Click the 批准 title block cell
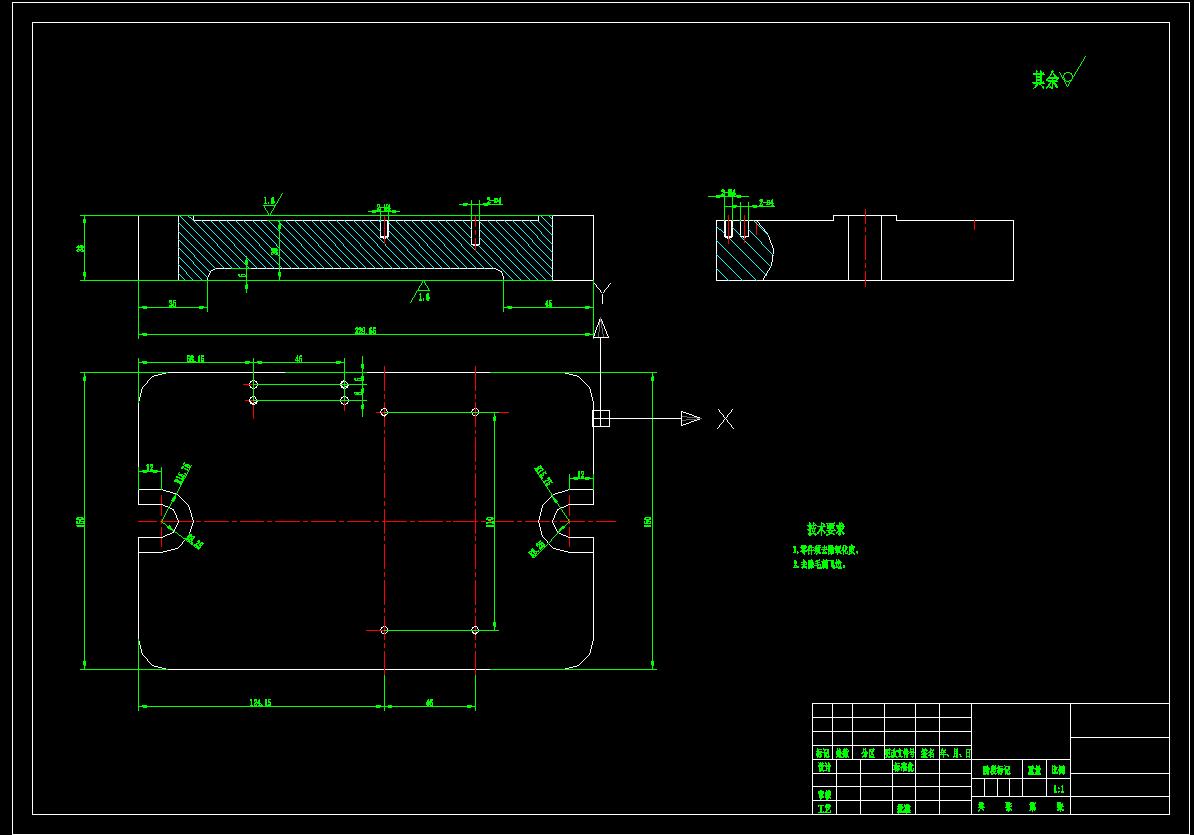Viewport: 1194px width, 835px height. point(903,808)
